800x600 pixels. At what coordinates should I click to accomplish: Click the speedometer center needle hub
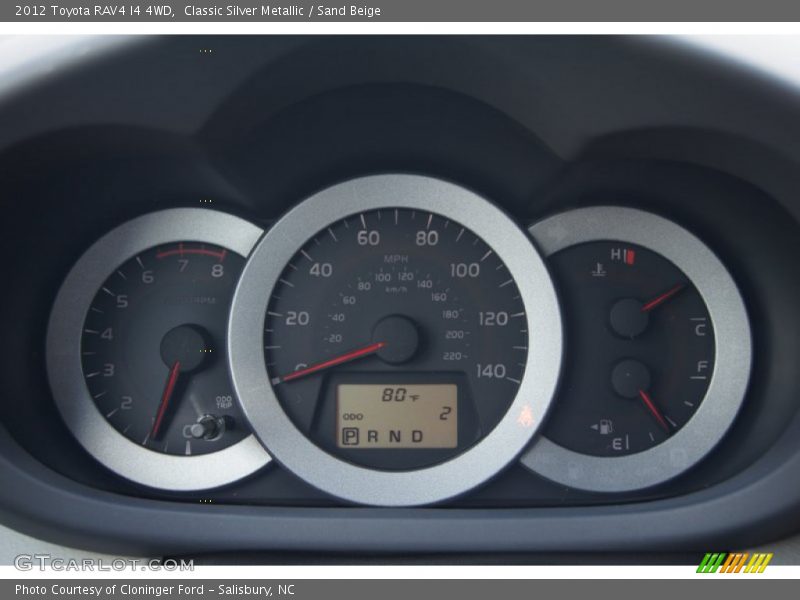(x=395, y=339)
